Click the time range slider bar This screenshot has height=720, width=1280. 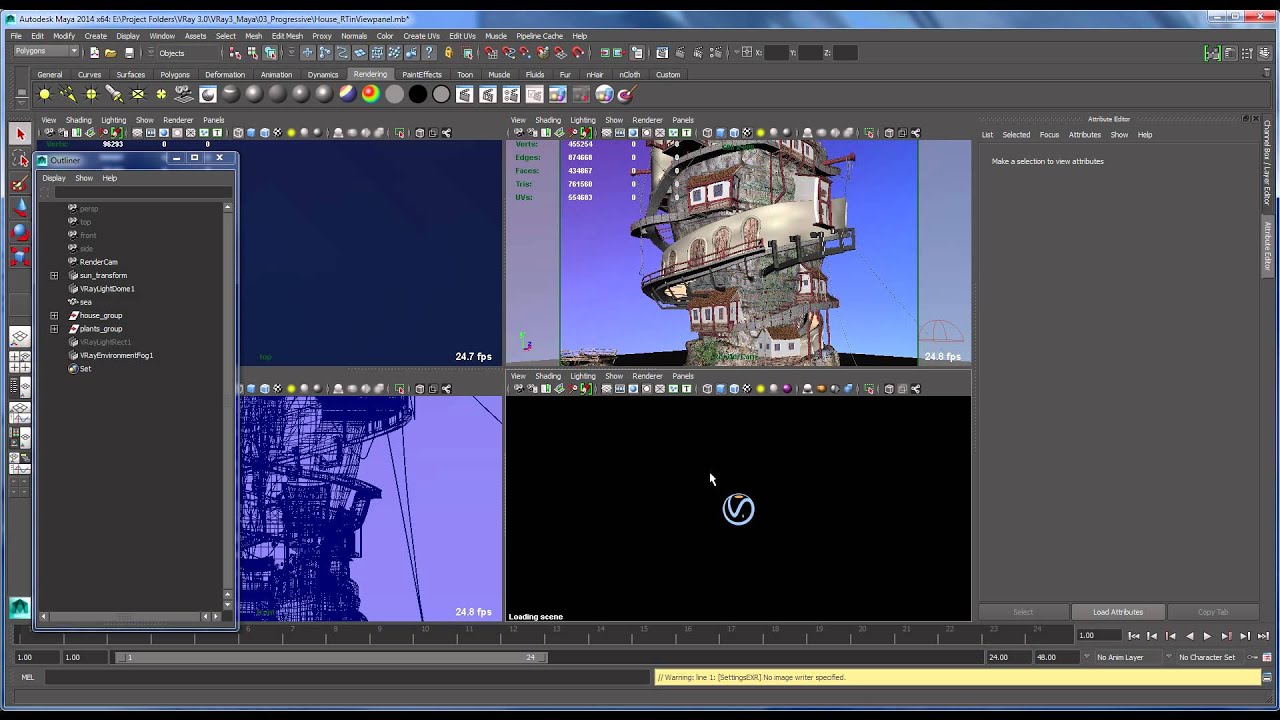pos(331,657)
